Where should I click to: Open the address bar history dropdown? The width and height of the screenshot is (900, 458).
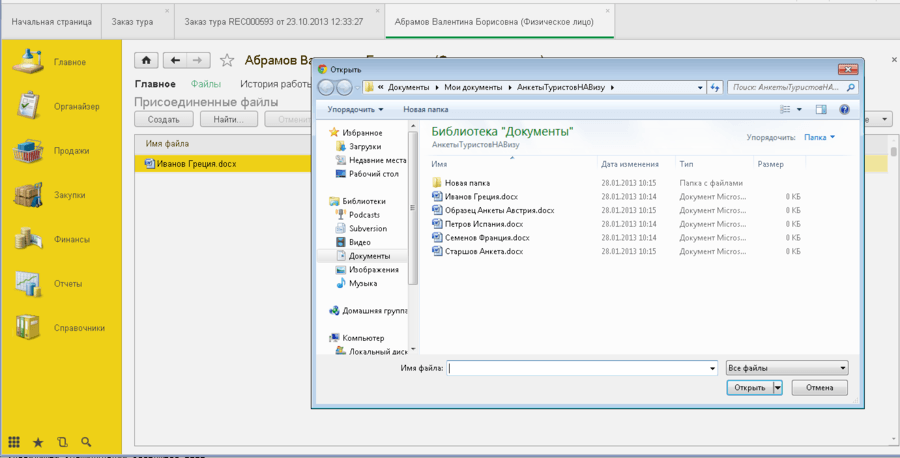[x=700, y=87]
